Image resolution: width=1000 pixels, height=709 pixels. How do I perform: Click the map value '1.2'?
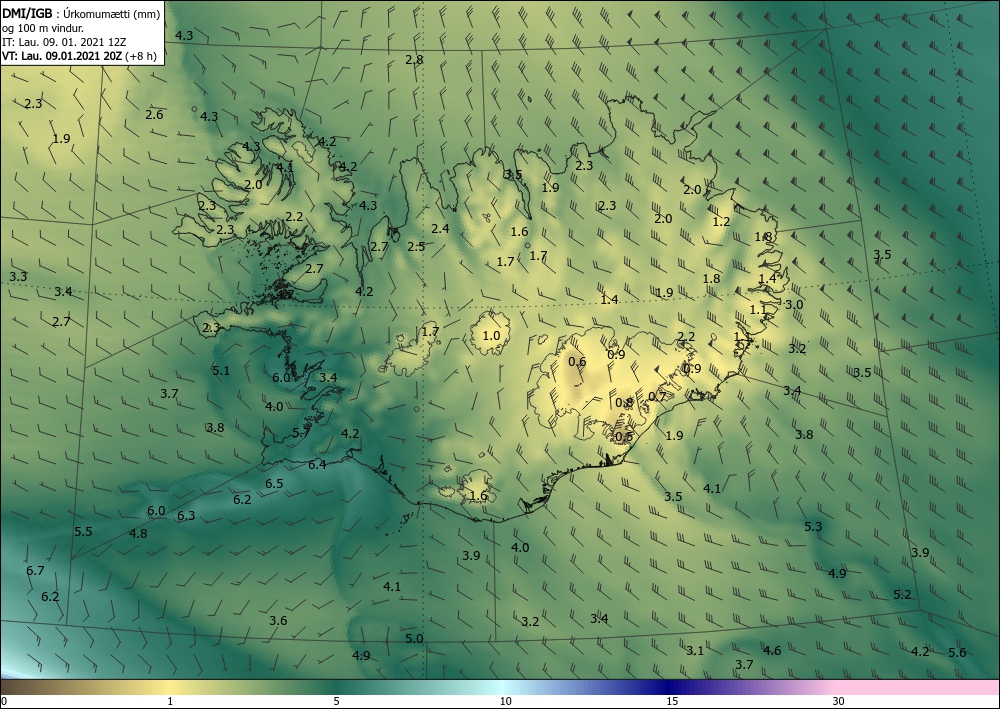(x=721, y=222)
